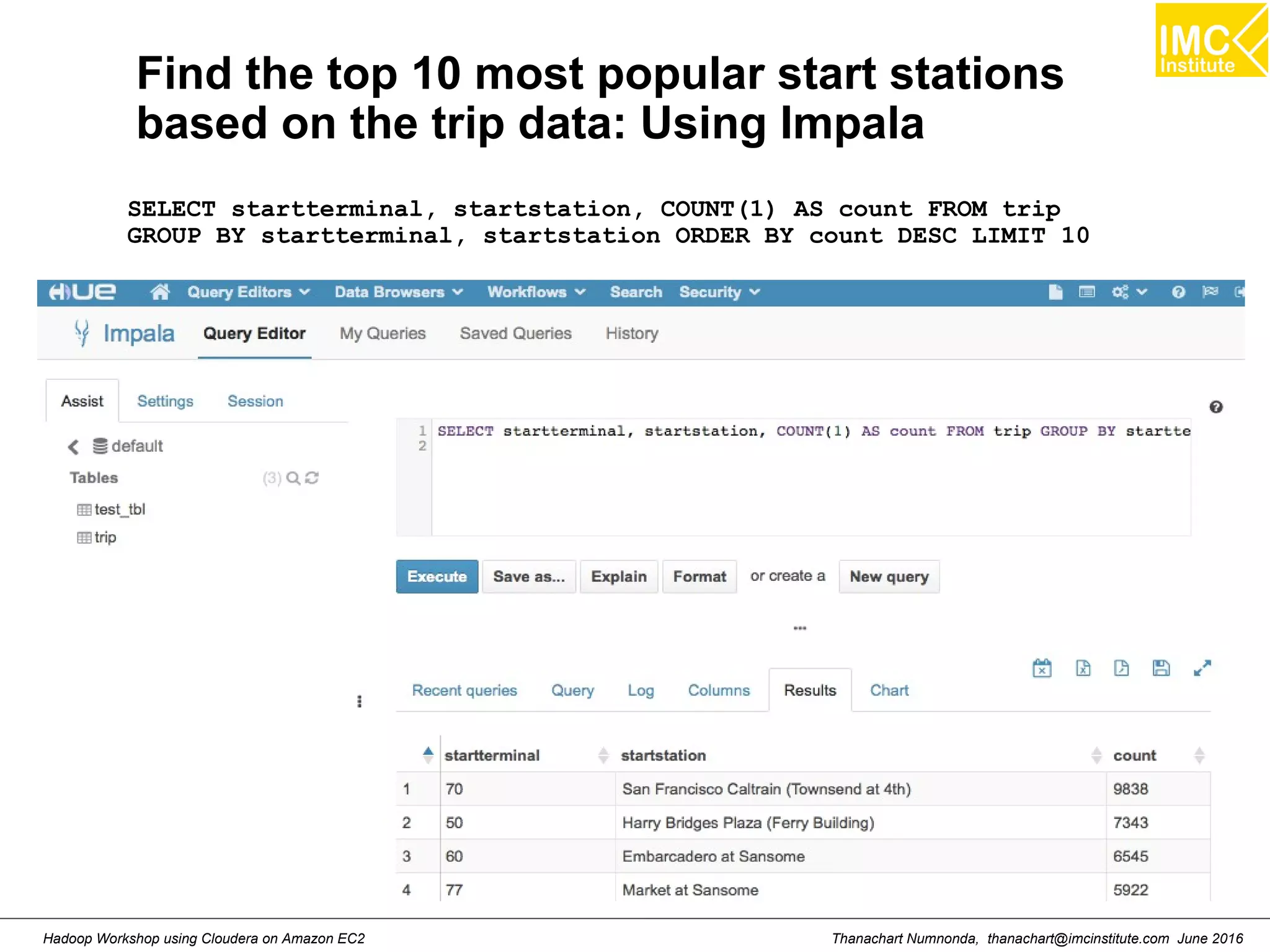Switch to the Chart tab
The width and height of the screenshot is (1270, 952).
(x=889, y=690)
